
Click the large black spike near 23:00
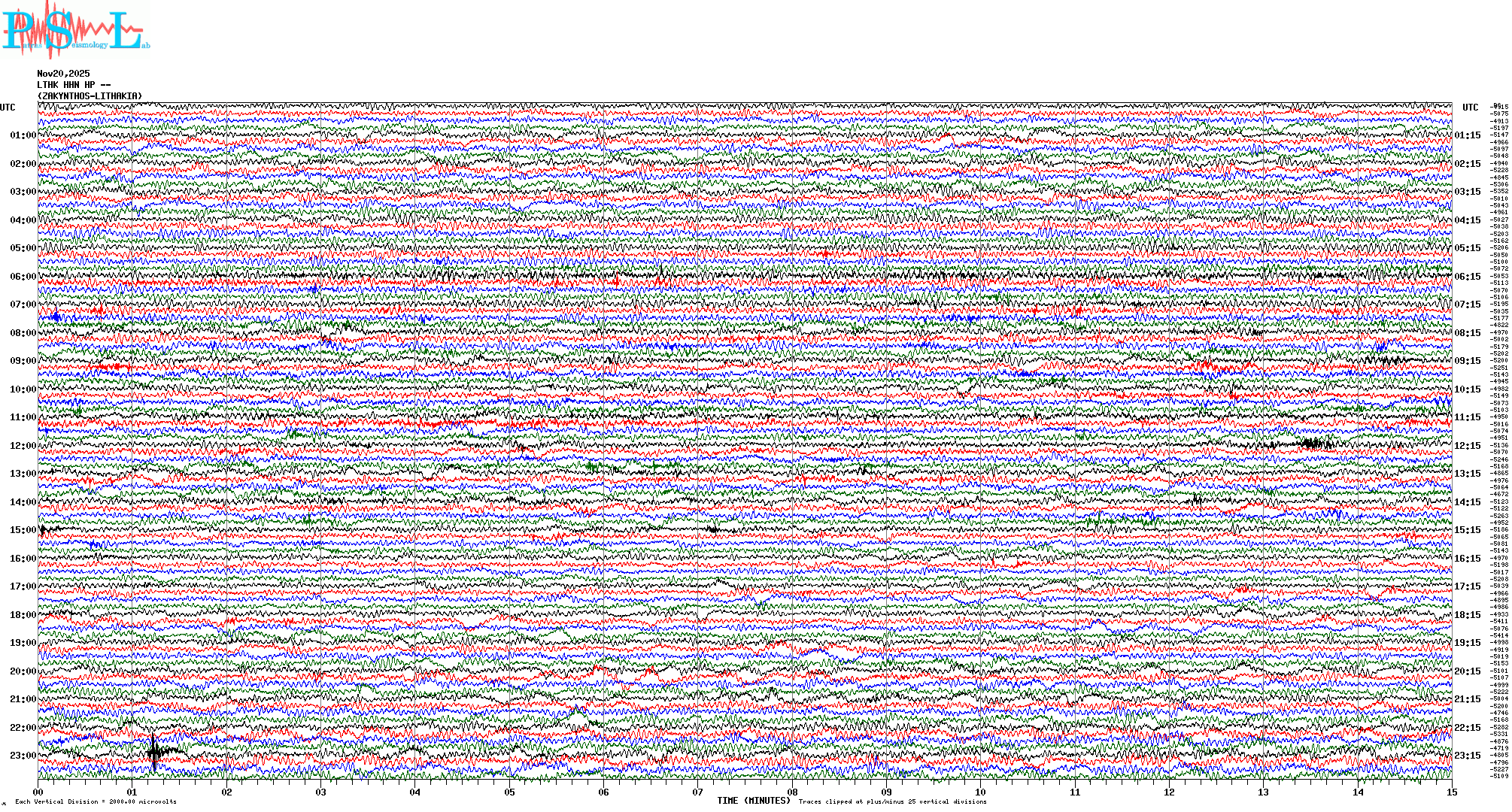point(154,752)
